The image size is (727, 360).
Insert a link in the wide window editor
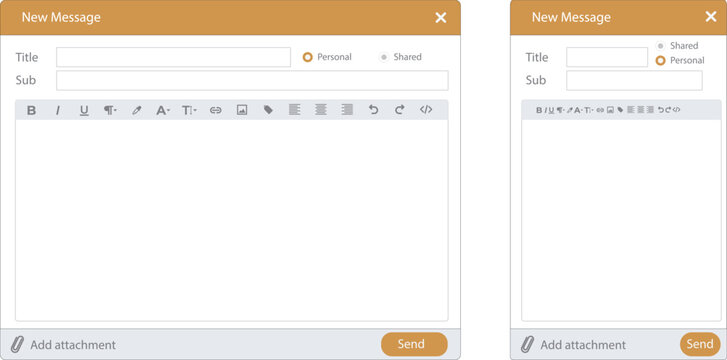point(216,110)
